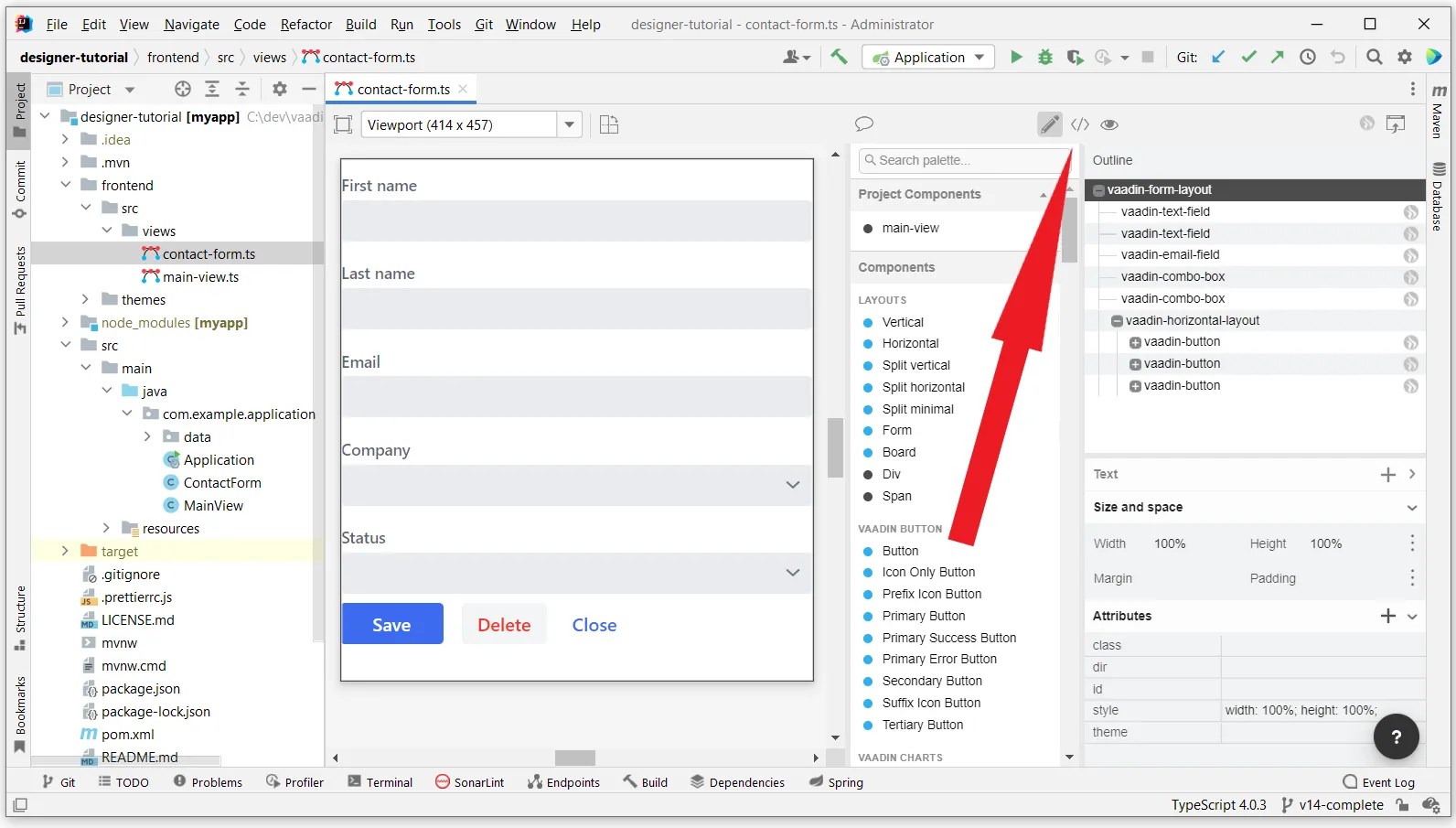1456x828 pixels.
Task: Click the Text section plus icon
Action: coord(1388,474)
